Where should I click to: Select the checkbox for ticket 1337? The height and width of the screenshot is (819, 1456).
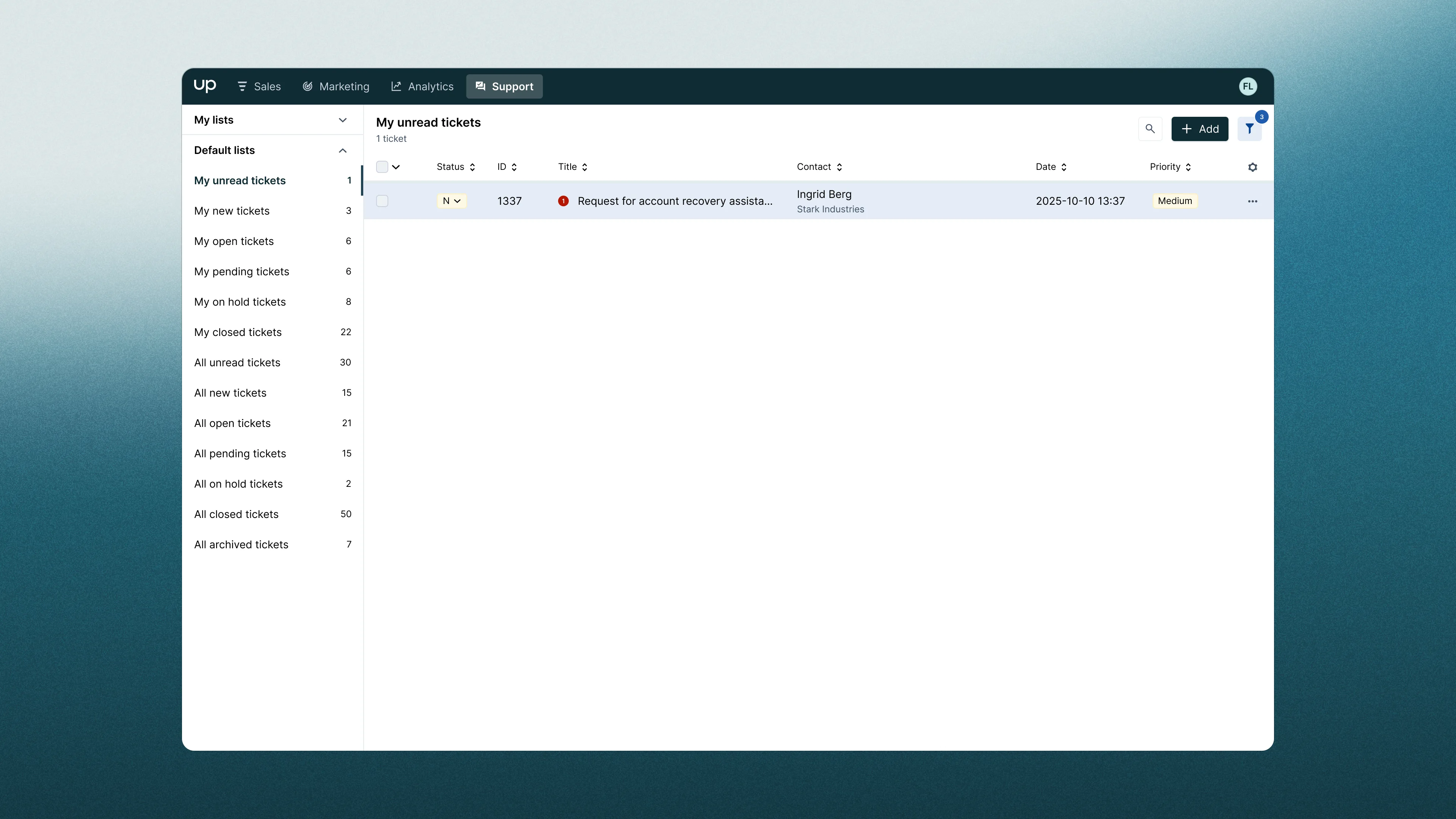[382, 201]
